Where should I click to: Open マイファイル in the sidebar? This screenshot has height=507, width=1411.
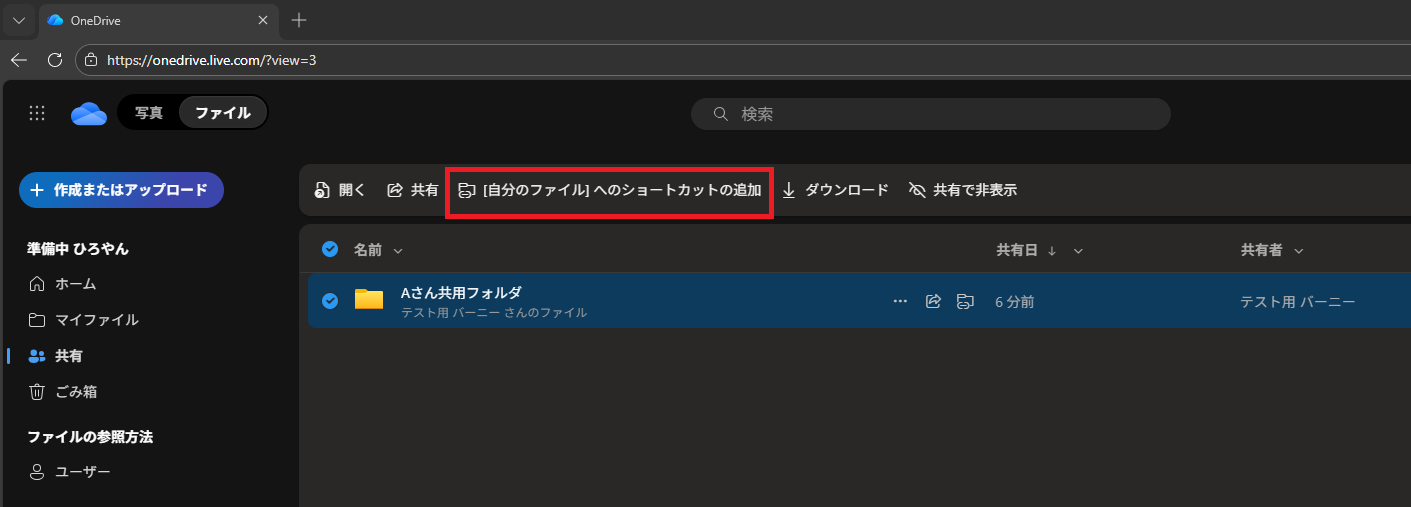pos(96,320)
